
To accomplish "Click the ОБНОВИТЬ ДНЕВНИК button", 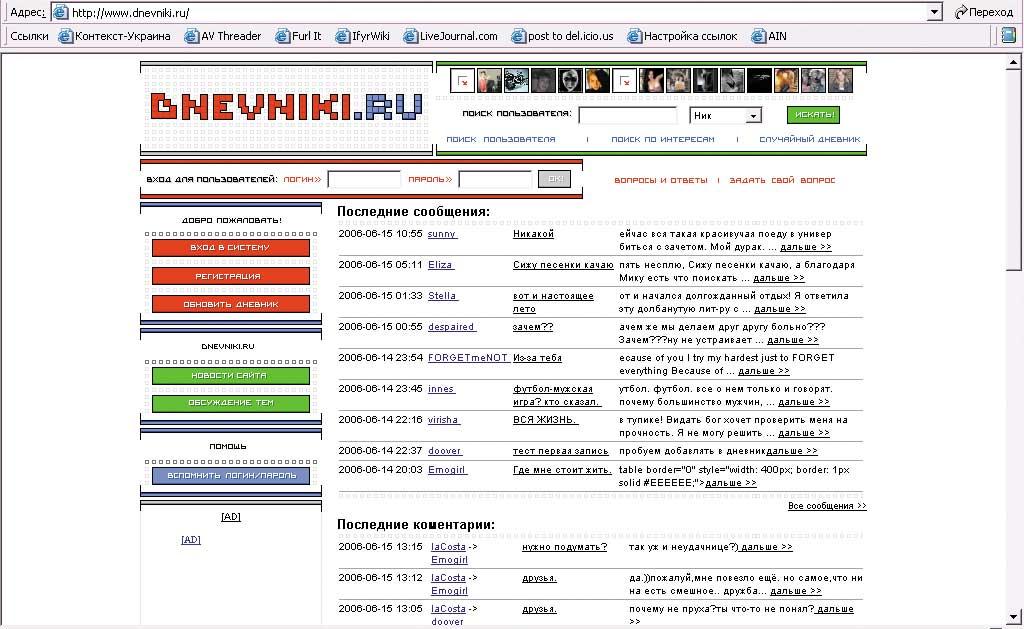I will pos(231,304).
